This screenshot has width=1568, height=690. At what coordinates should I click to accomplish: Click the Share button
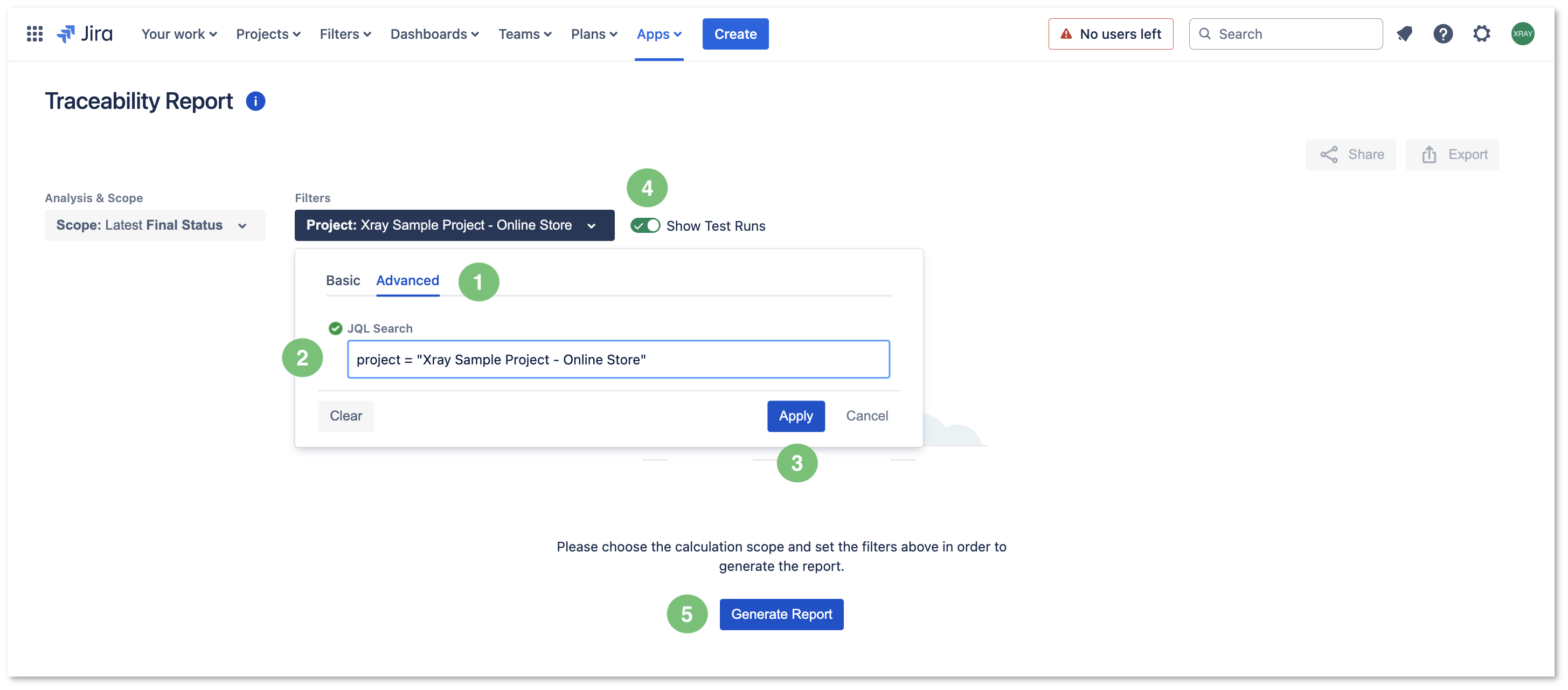coord(1351,155)
